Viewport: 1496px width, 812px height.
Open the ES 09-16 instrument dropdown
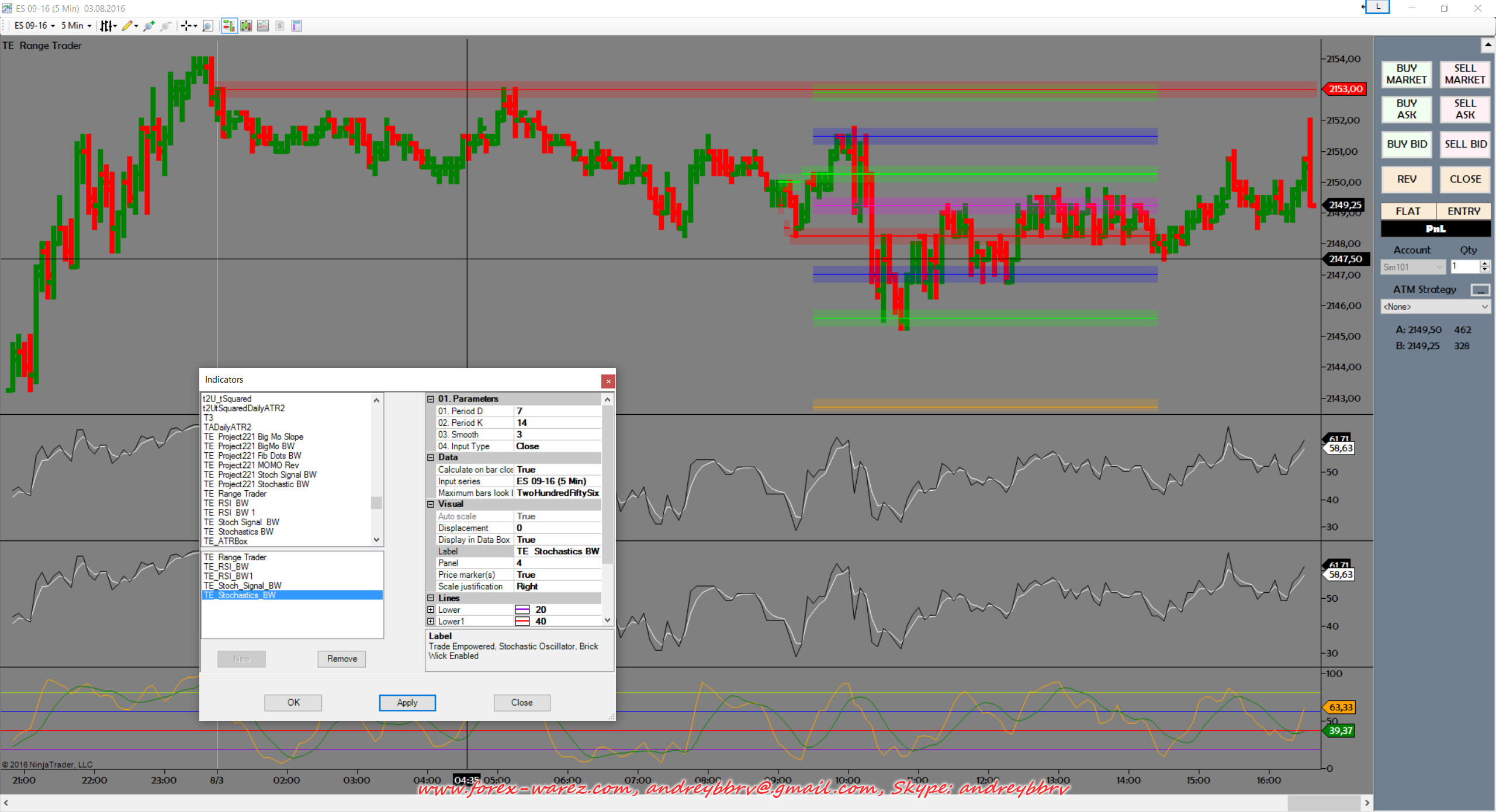[x=34, y=26]
